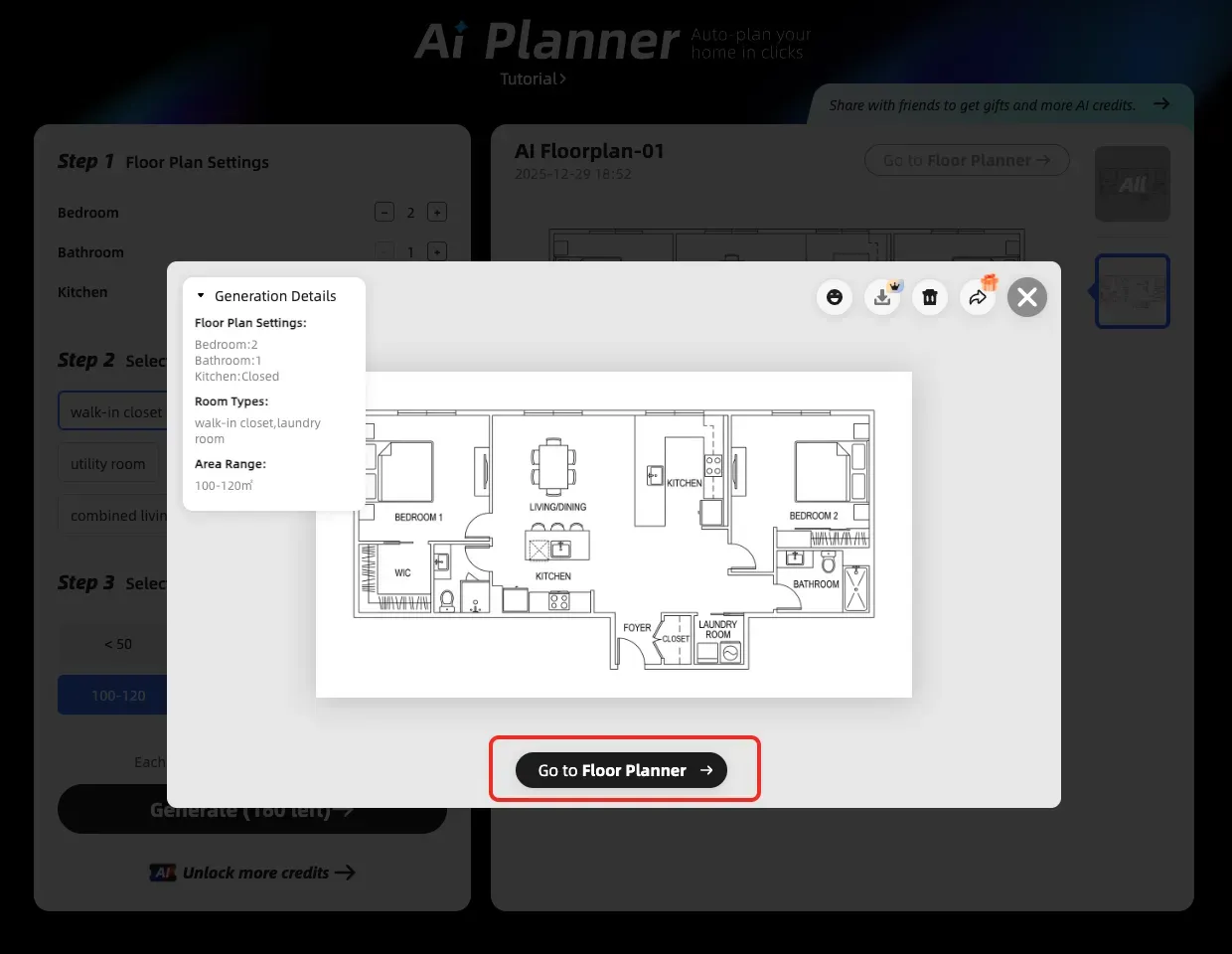Screen dimensions: 1232x954
Task: Toggle the utility room room type
Action: [x=108, y=464]
